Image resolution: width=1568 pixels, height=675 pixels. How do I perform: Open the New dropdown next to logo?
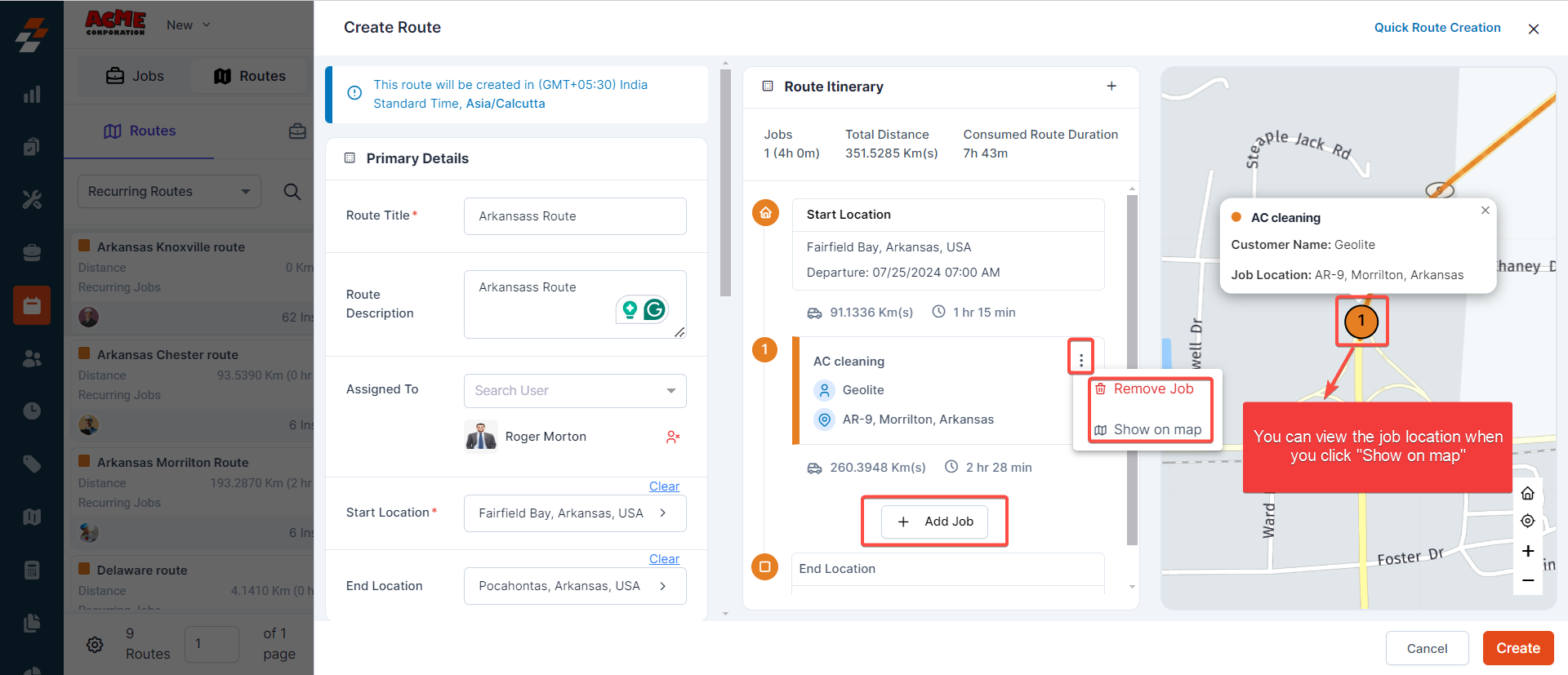pos(189,25)
